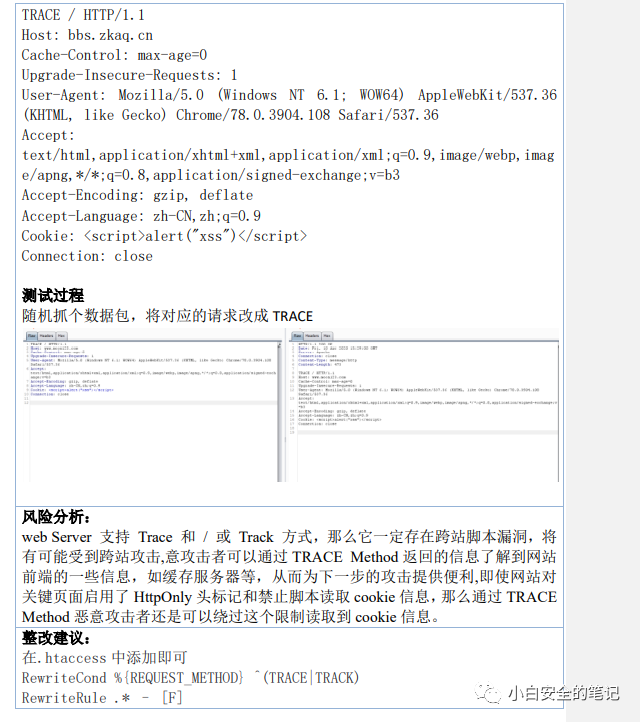Click the '关键页面启用了 HttpOnly' line
This screenshot has width=640, height=722.
[x=289, y=597]
